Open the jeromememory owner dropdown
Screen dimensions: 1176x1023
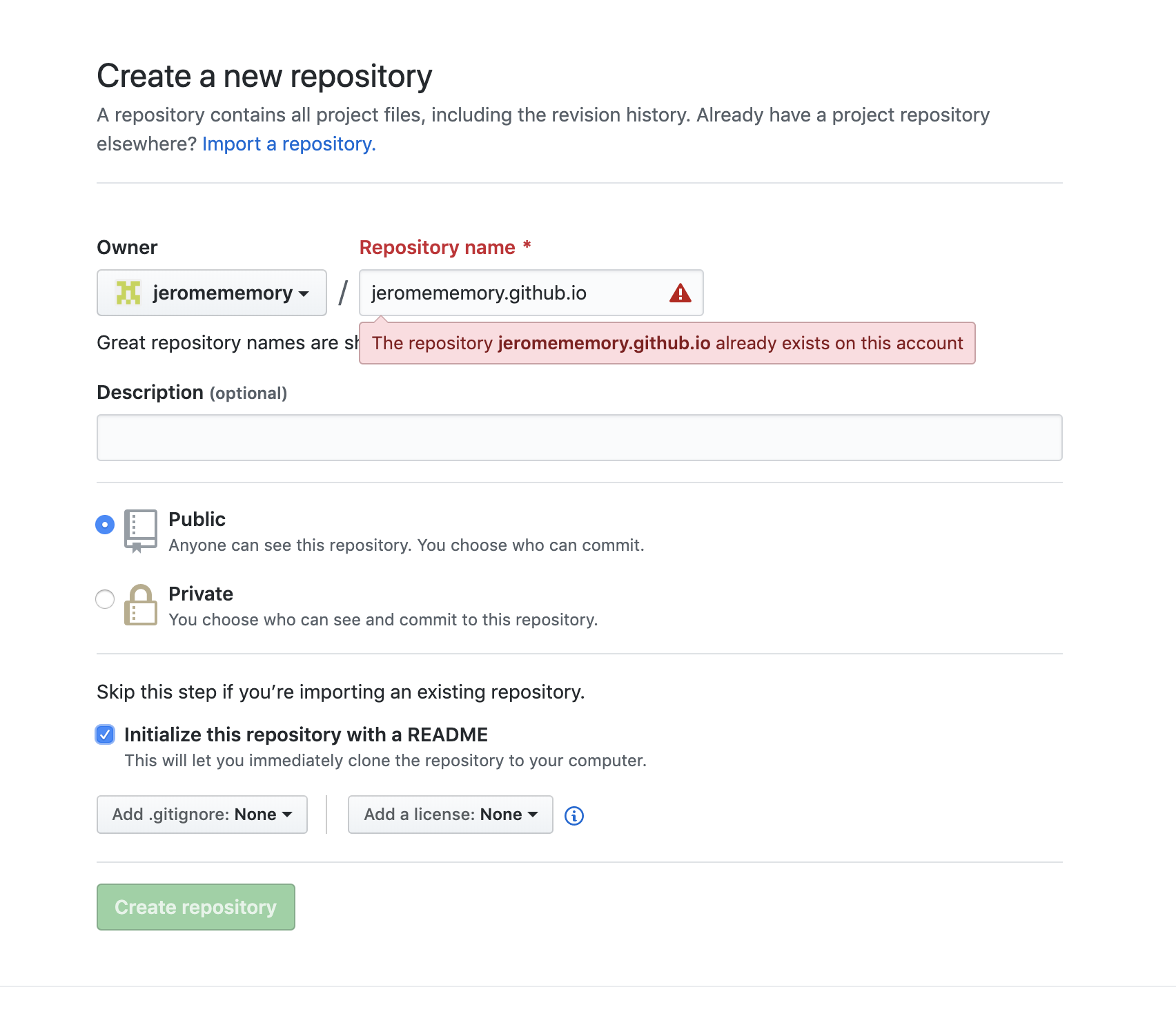(x=212, y=293)
